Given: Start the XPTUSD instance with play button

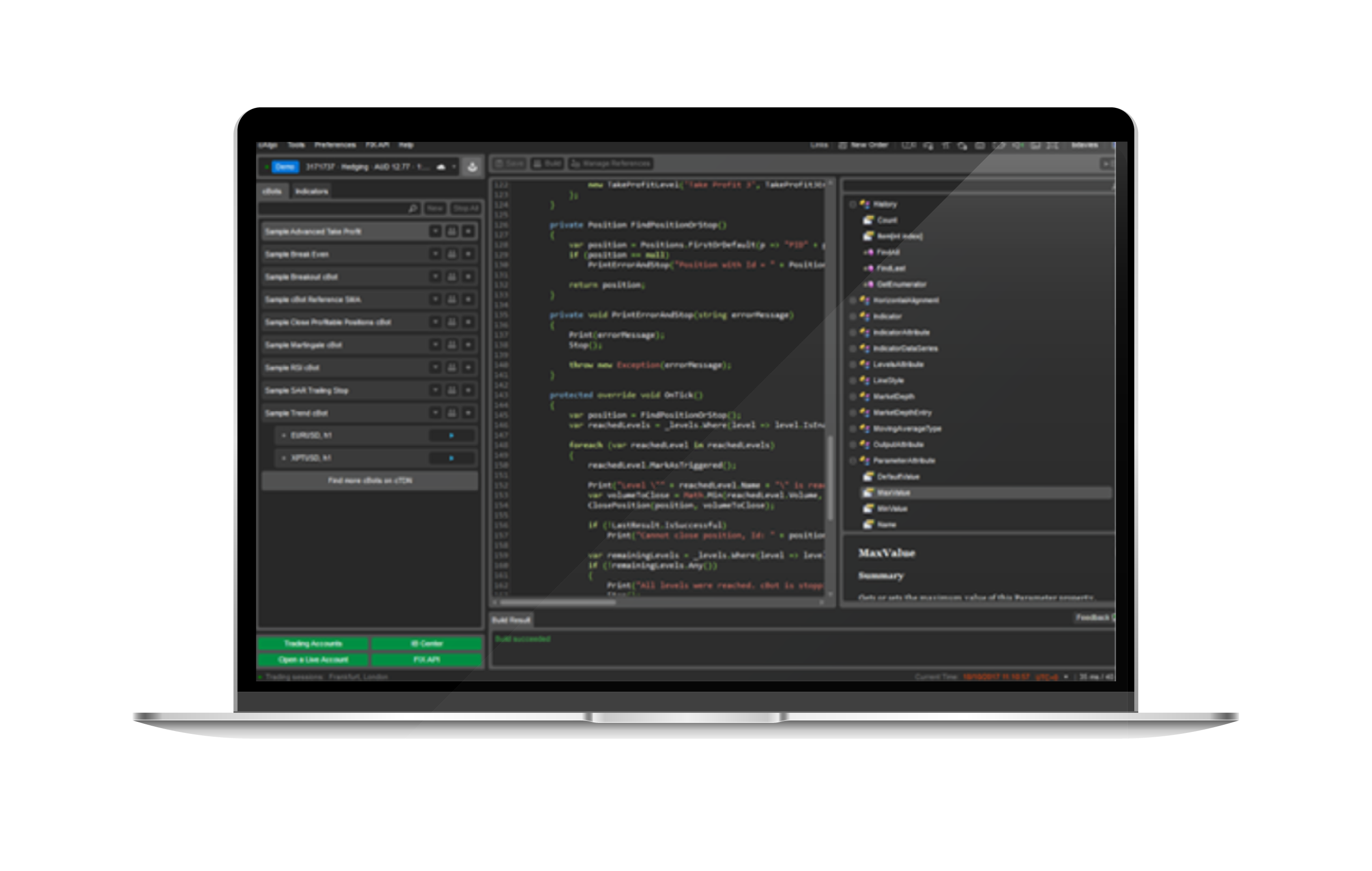Looking at the screenshot, I should (451, 458).
